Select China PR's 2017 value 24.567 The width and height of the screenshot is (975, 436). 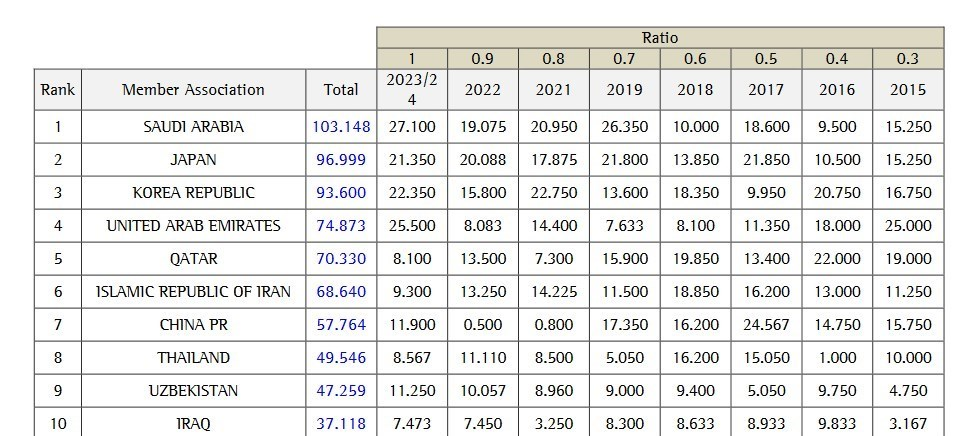click(x=766, y=325)
